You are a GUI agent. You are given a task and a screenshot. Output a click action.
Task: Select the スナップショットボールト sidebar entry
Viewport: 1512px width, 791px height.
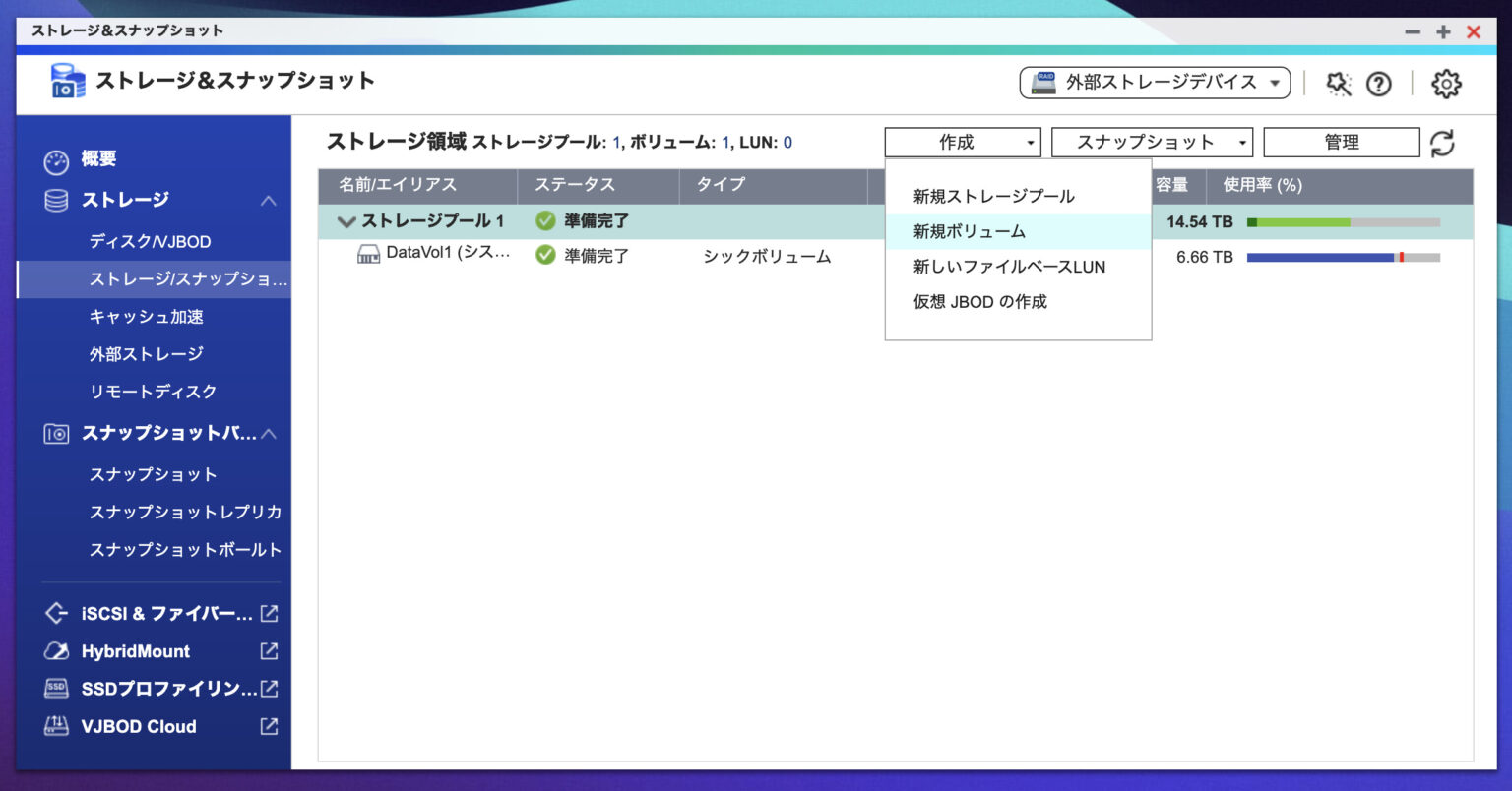click(184, 550)
